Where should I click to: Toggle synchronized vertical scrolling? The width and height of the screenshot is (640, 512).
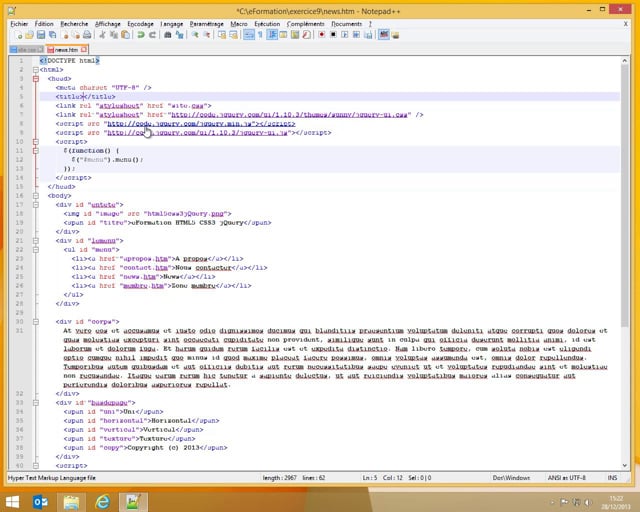coord(222,35)
